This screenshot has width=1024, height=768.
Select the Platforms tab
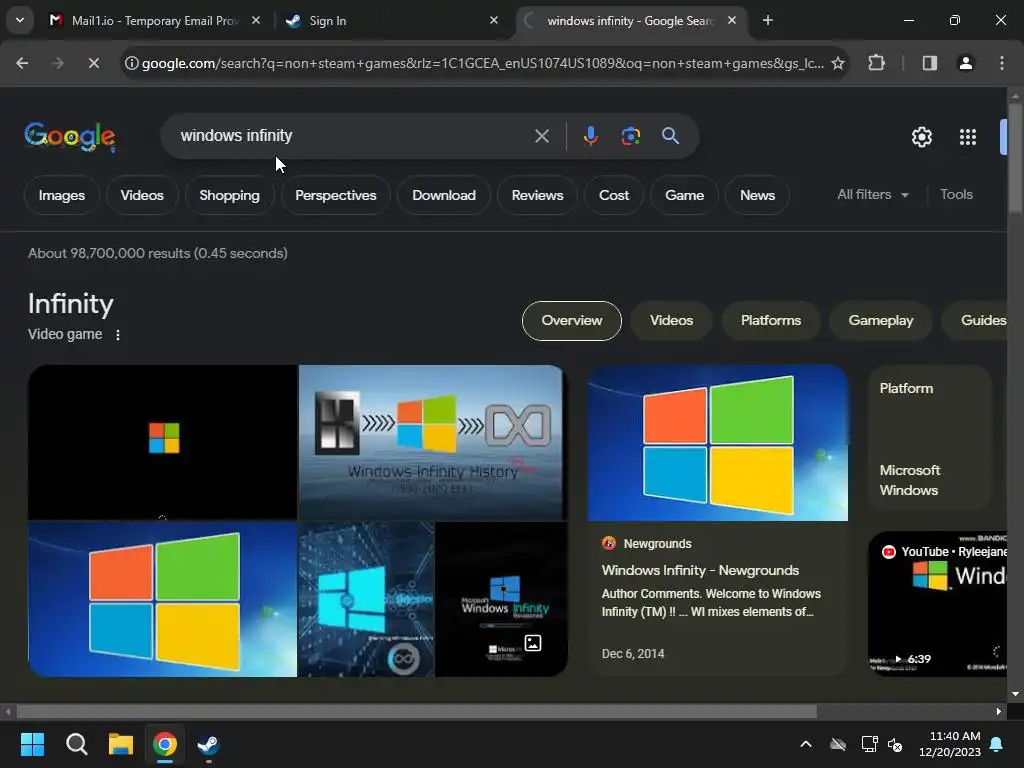tap(771, 321)
